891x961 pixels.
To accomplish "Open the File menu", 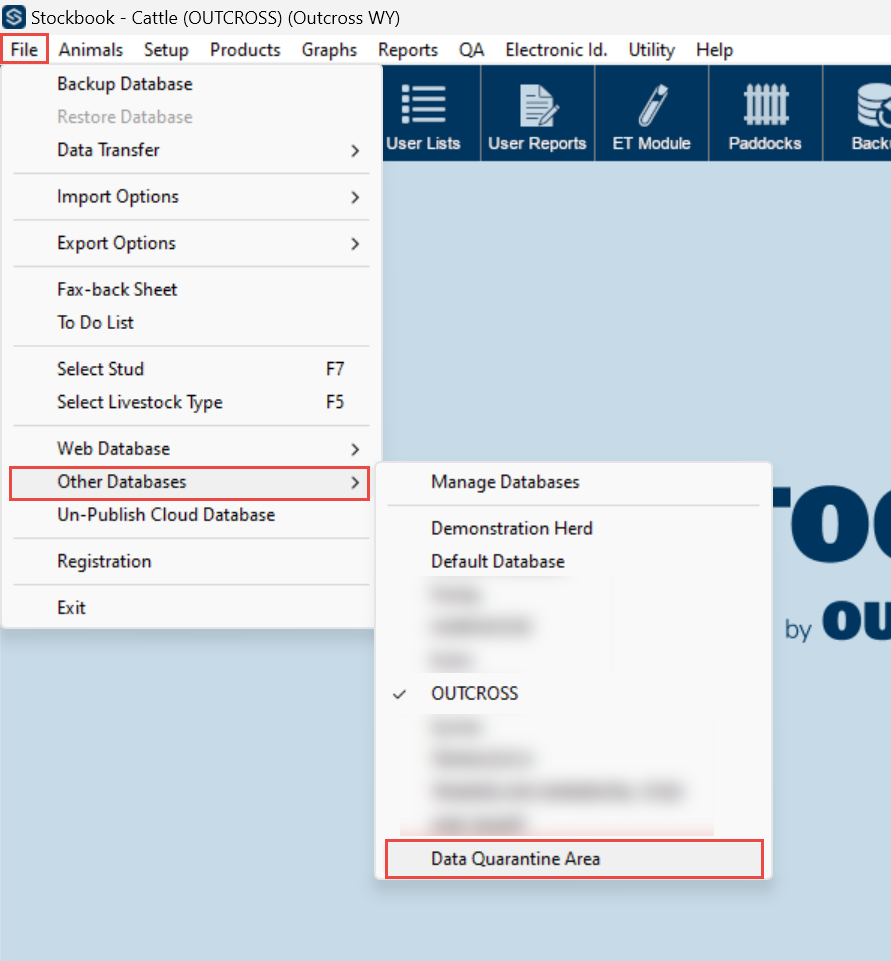I will [25, 49].
